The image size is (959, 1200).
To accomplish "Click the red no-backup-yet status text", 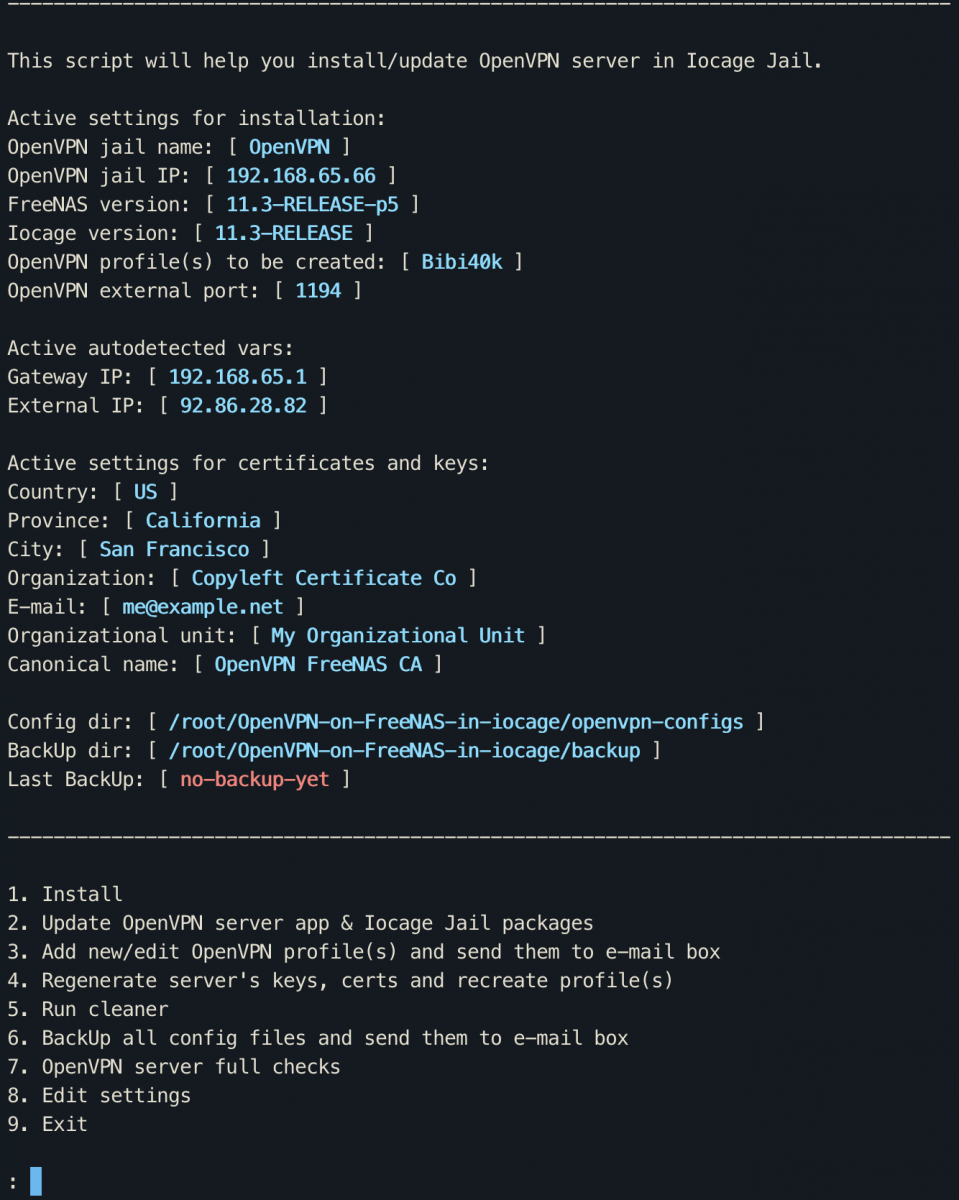I will coord(254,779).
